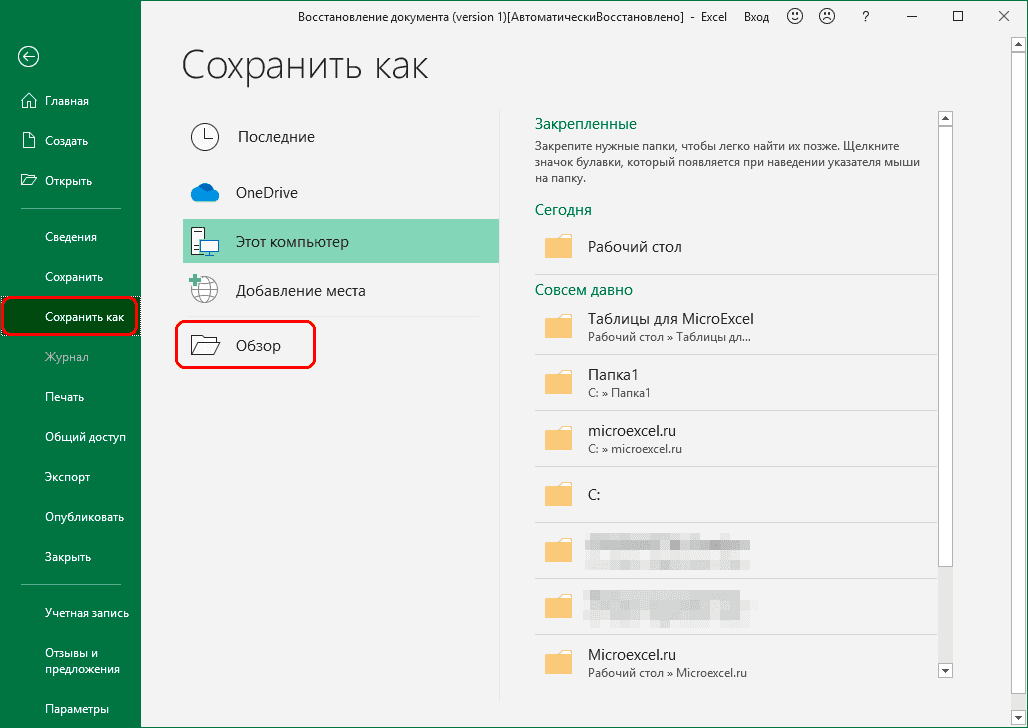Select the Последние clock icon
Image resolution: width=1028 pixels, height=728 pixels.
tap(205, 136)
